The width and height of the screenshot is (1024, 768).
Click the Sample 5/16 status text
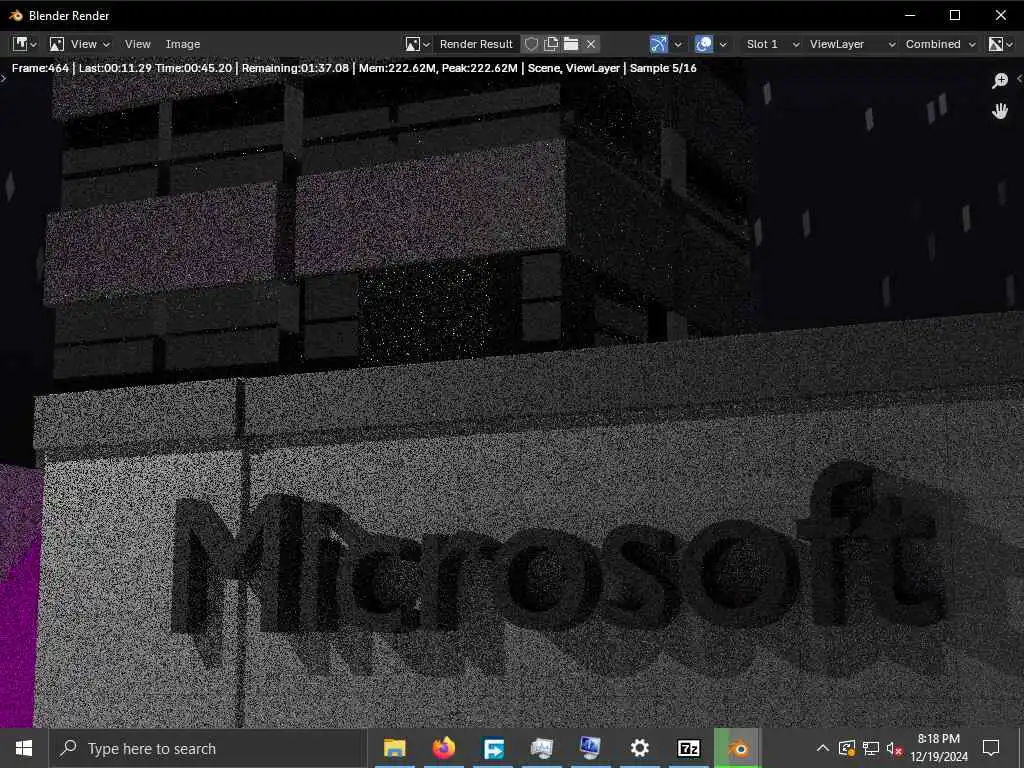click(663, 68)
